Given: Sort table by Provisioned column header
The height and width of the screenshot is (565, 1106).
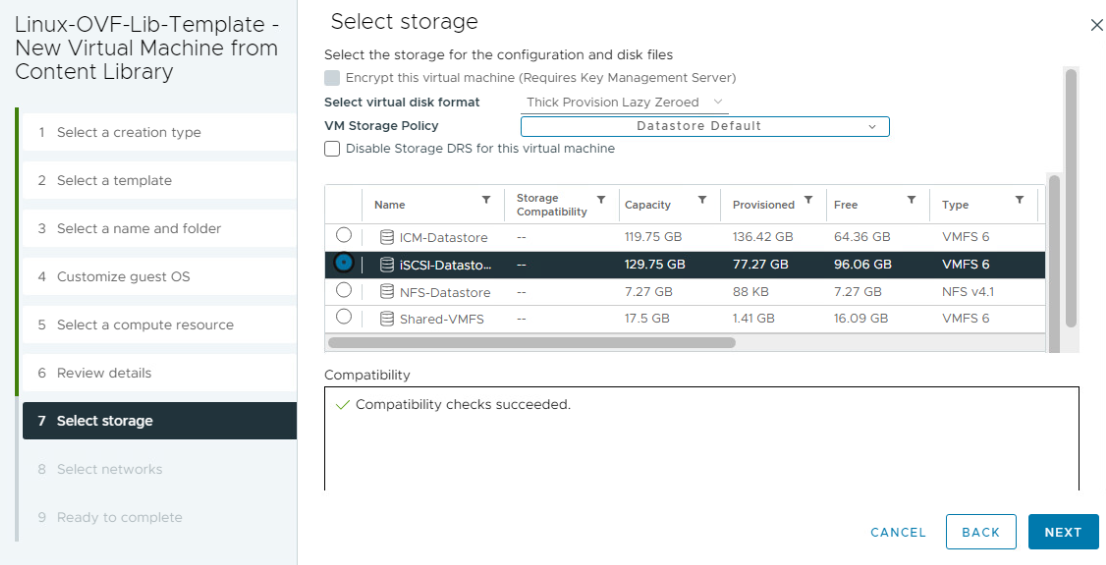Looking at the screenshot, I should pyautogui.click(x=763, y=205).
